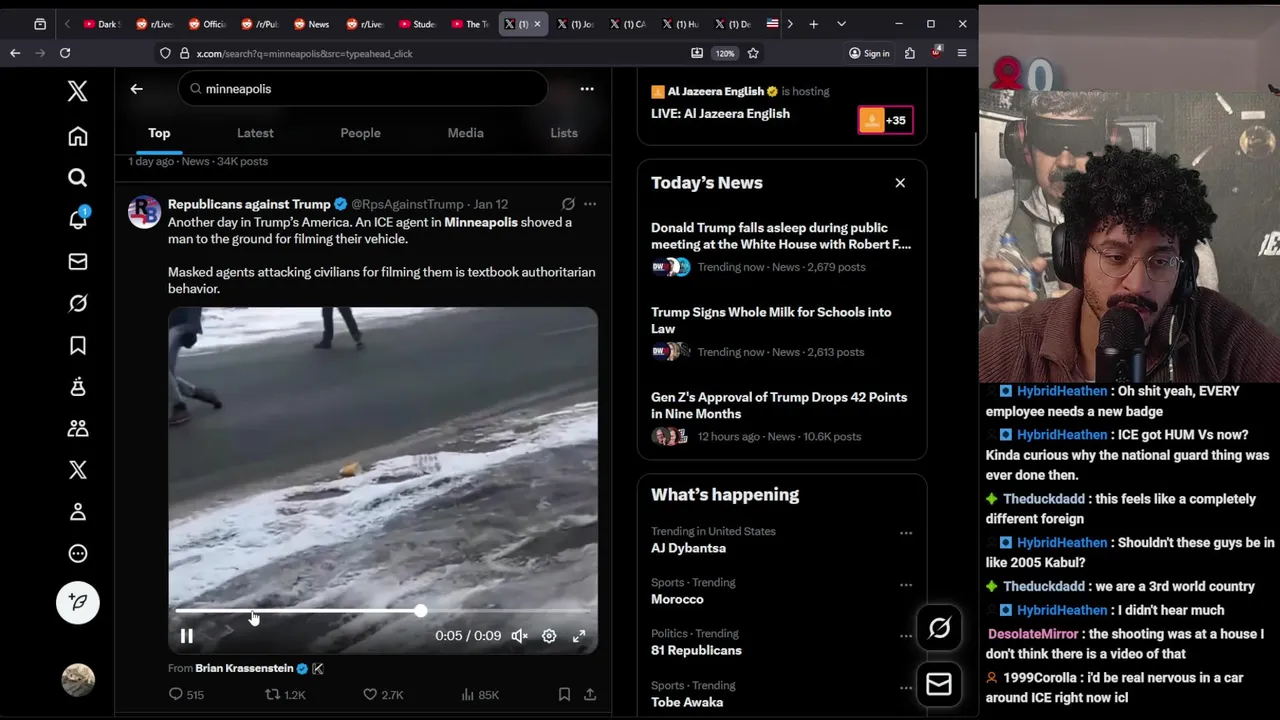
Task: Switch to the Top tab
Action: pos(159,133)
